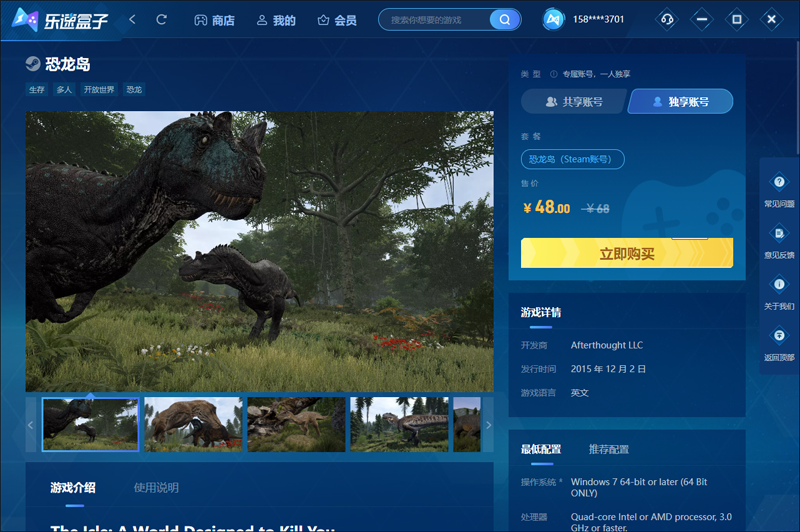Click the search magnifier button
Screen dimensions: 800x532
(x=505, y=20)
